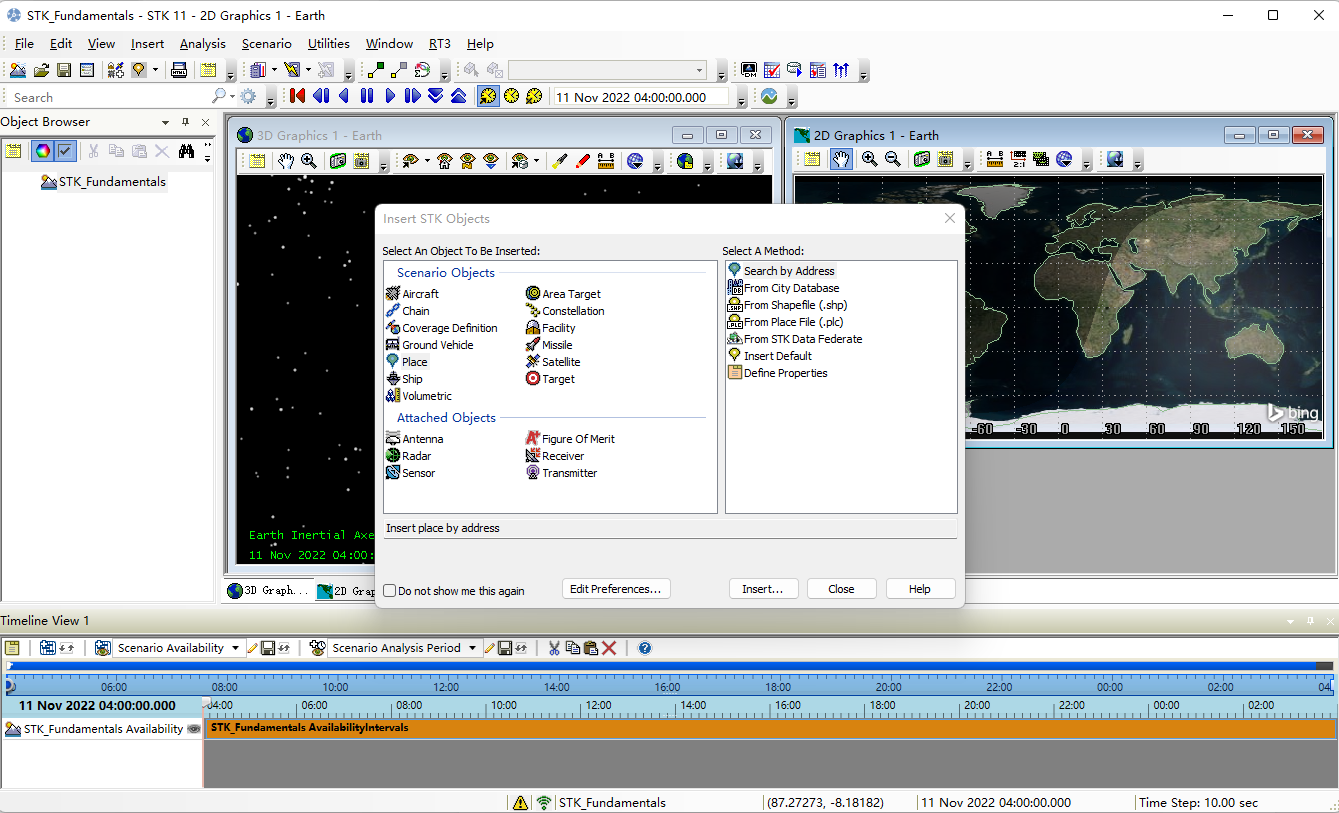Expand the Scenario Analysis Period dropdown
The height and width of the screenshot is (813, 1339).
[472, 648]
